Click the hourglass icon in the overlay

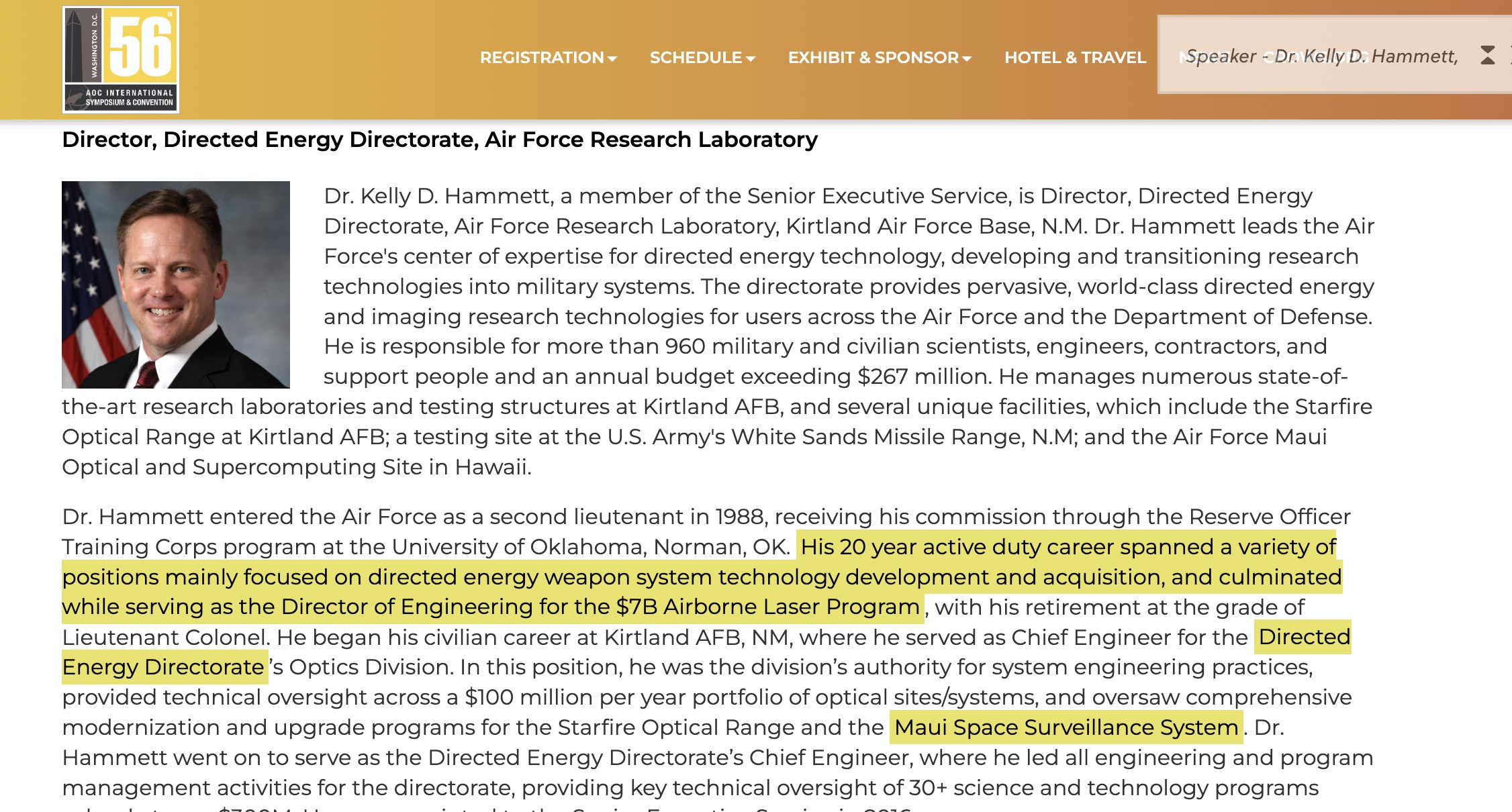[1488, 55]
